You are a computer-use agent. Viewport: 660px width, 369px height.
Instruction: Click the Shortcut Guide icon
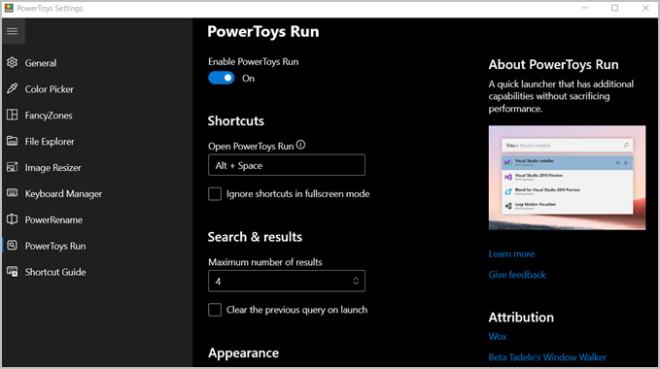(x=12, y=272)
